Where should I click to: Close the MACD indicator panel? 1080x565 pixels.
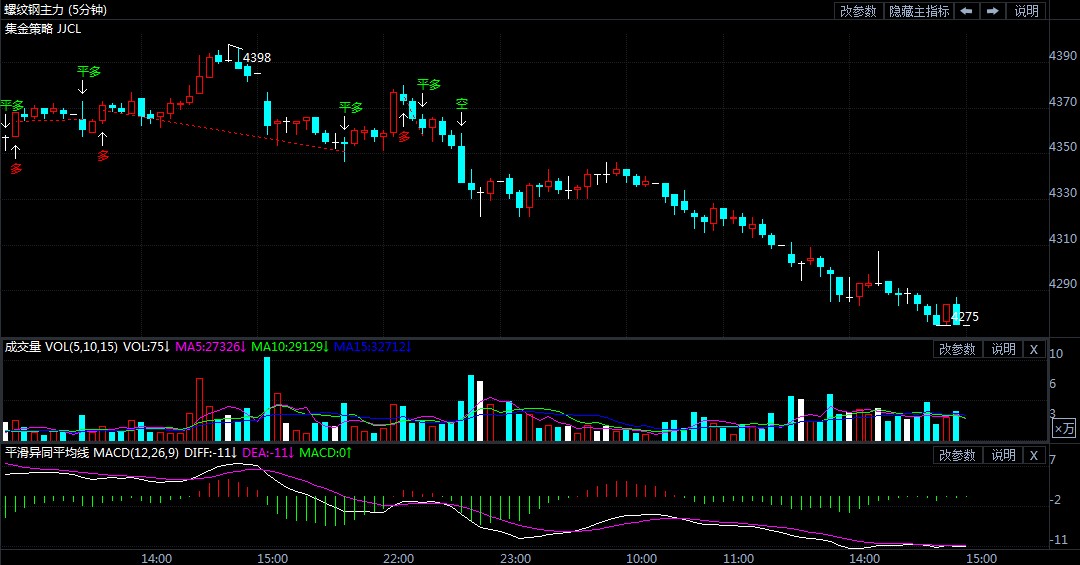(1034, 455)
